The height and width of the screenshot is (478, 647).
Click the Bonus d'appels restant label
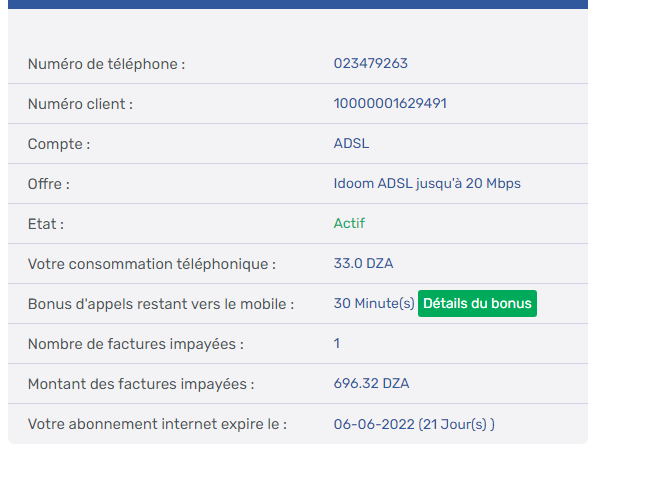tap(160, 304)
